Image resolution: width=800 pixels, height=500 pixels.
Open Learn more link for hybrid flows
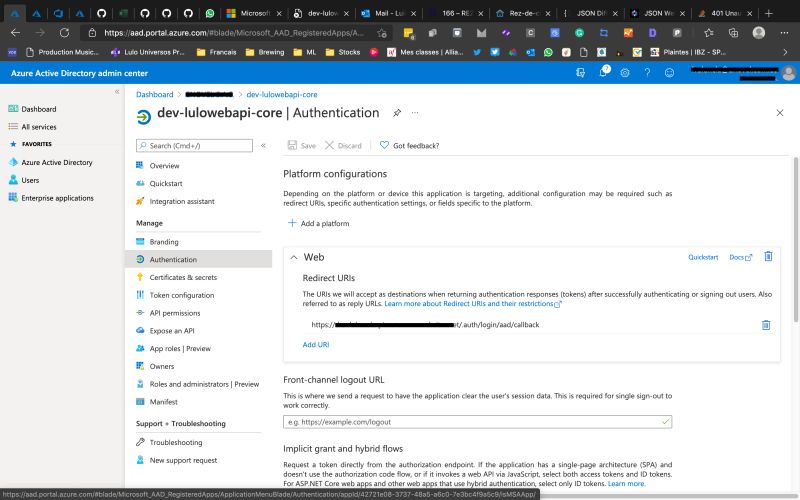point(627,484)
